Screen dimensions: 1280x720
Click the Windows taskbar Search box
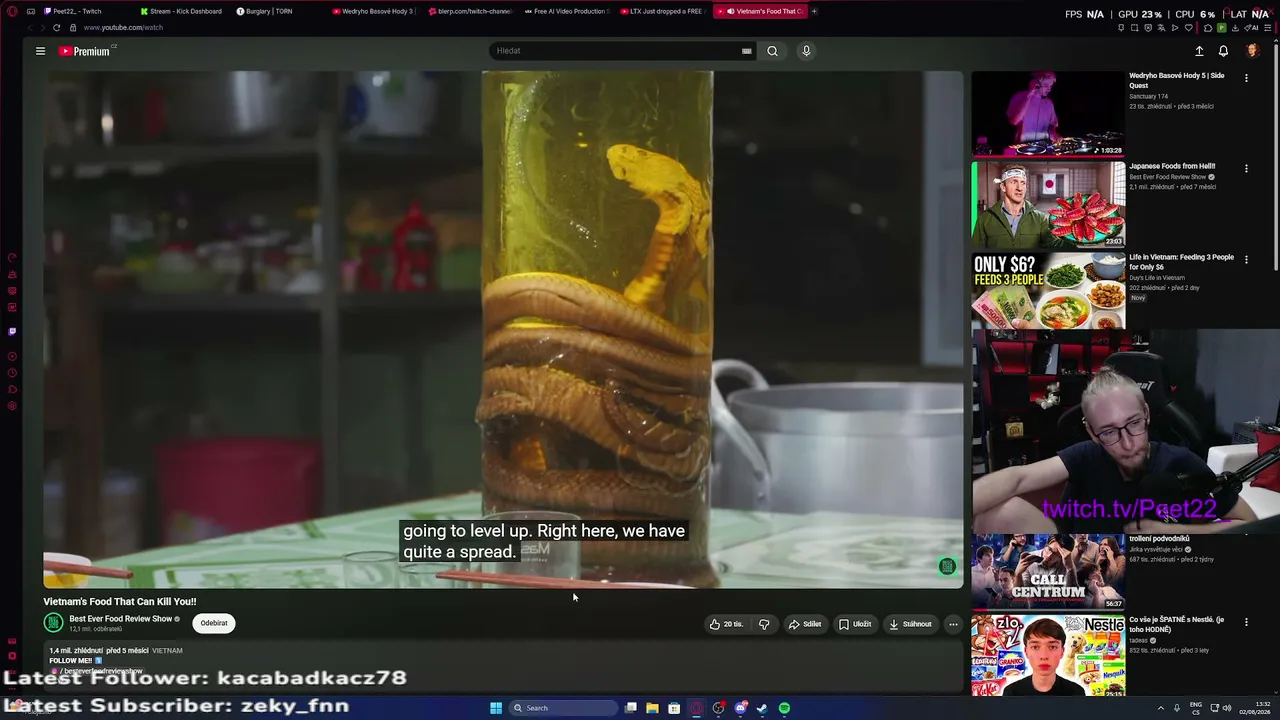[563, 708]
